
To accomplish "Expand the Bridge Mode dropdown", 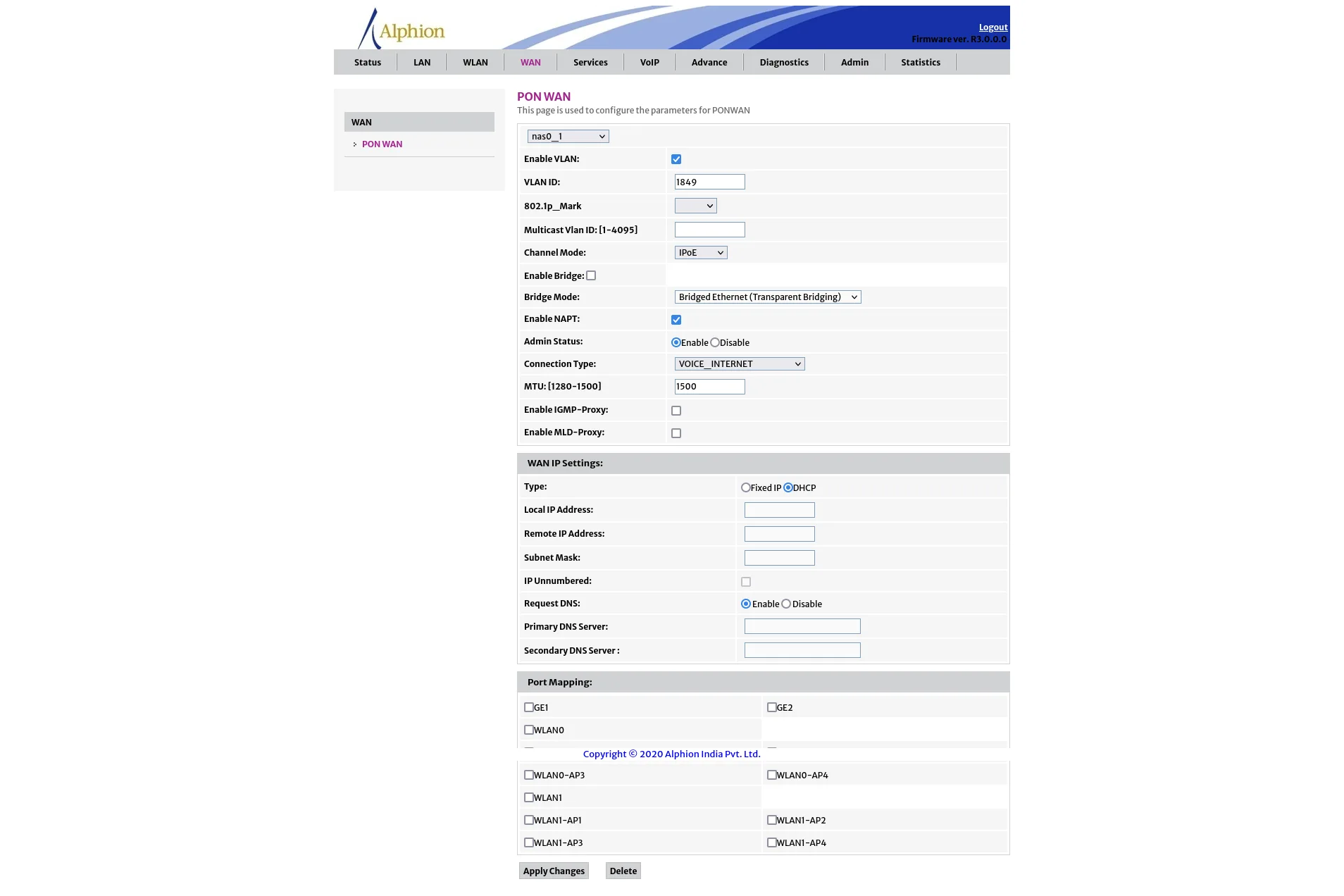I will [768, 297].
